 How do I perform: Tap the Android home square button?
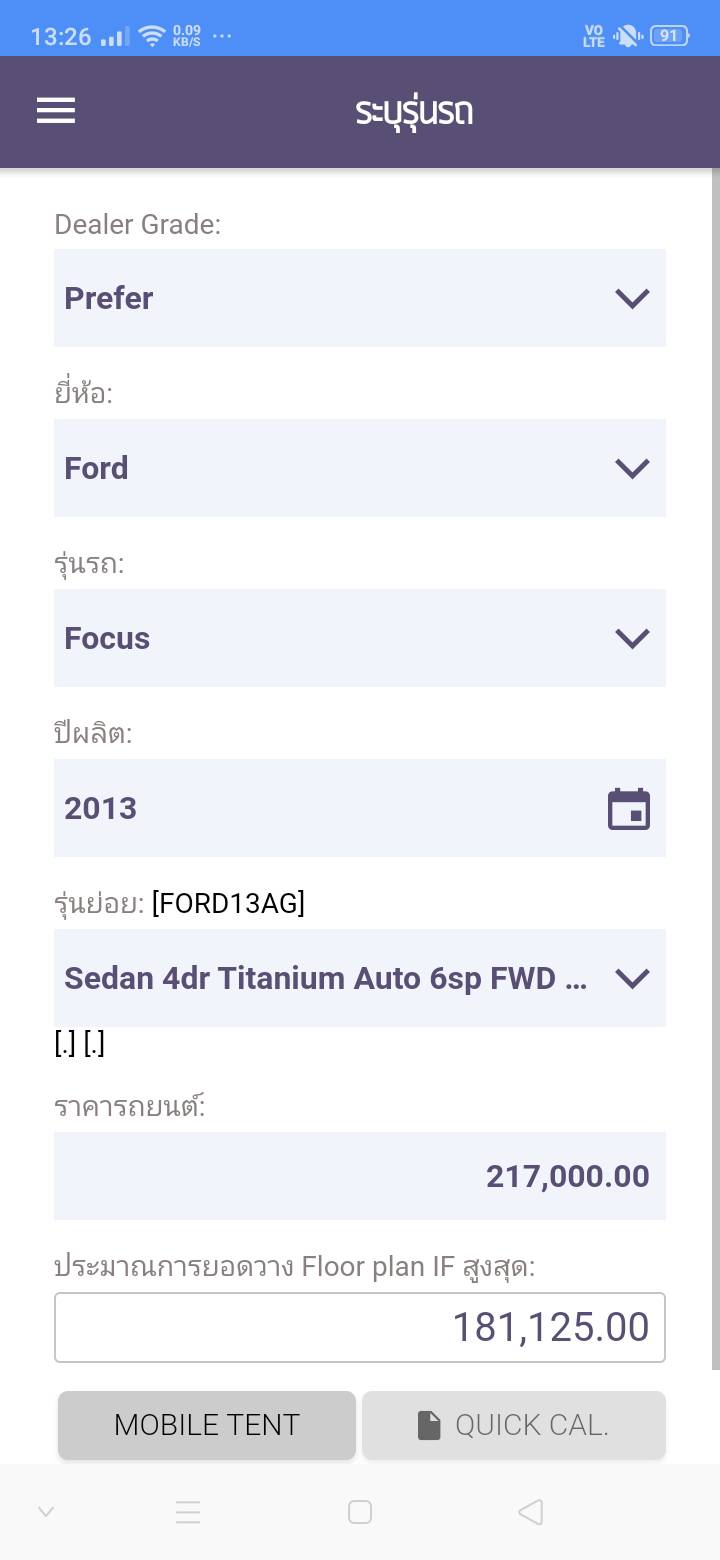pyautogui.click(x=360, y=1512)
